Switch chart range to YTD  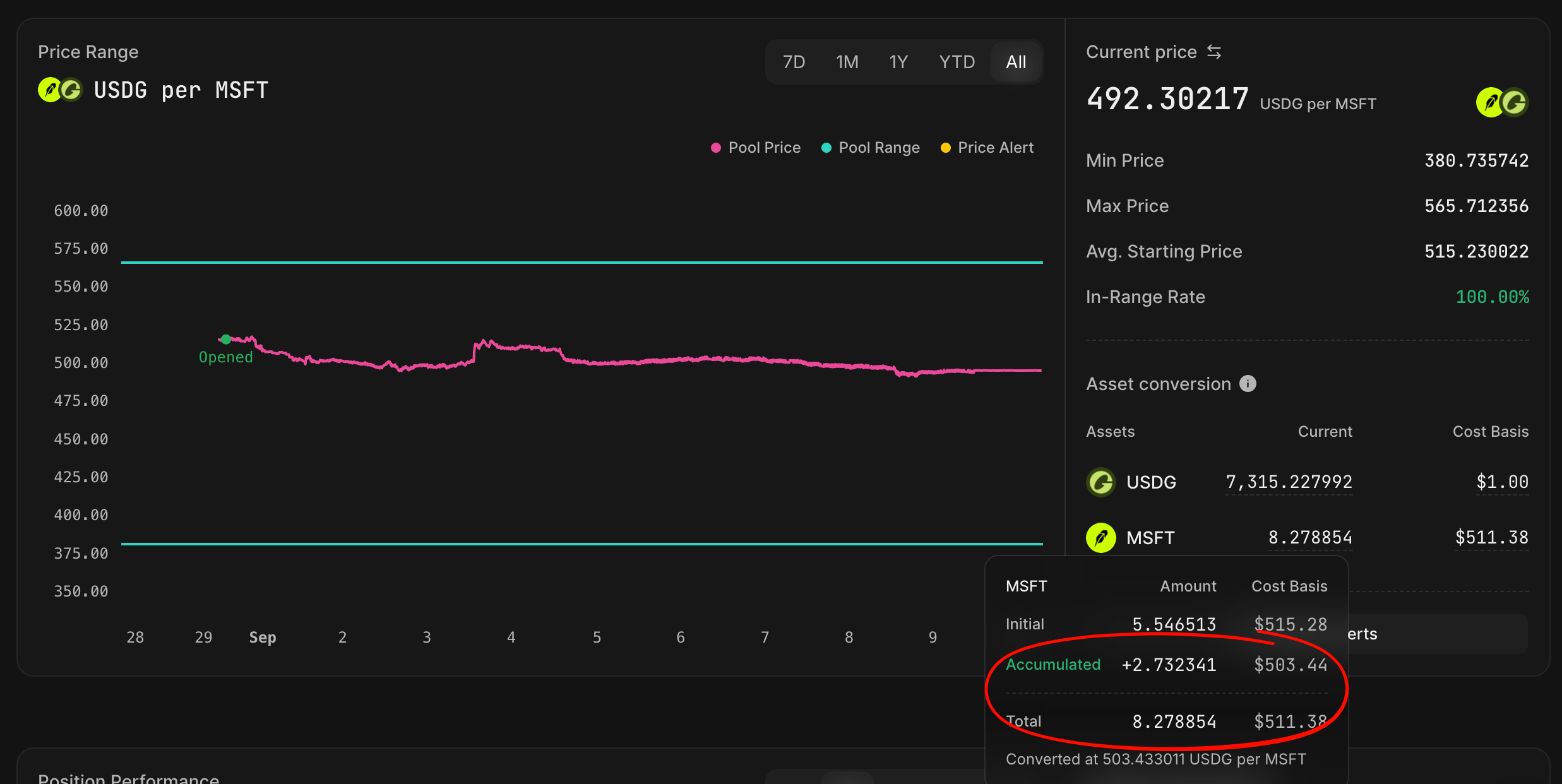(957, 62)
